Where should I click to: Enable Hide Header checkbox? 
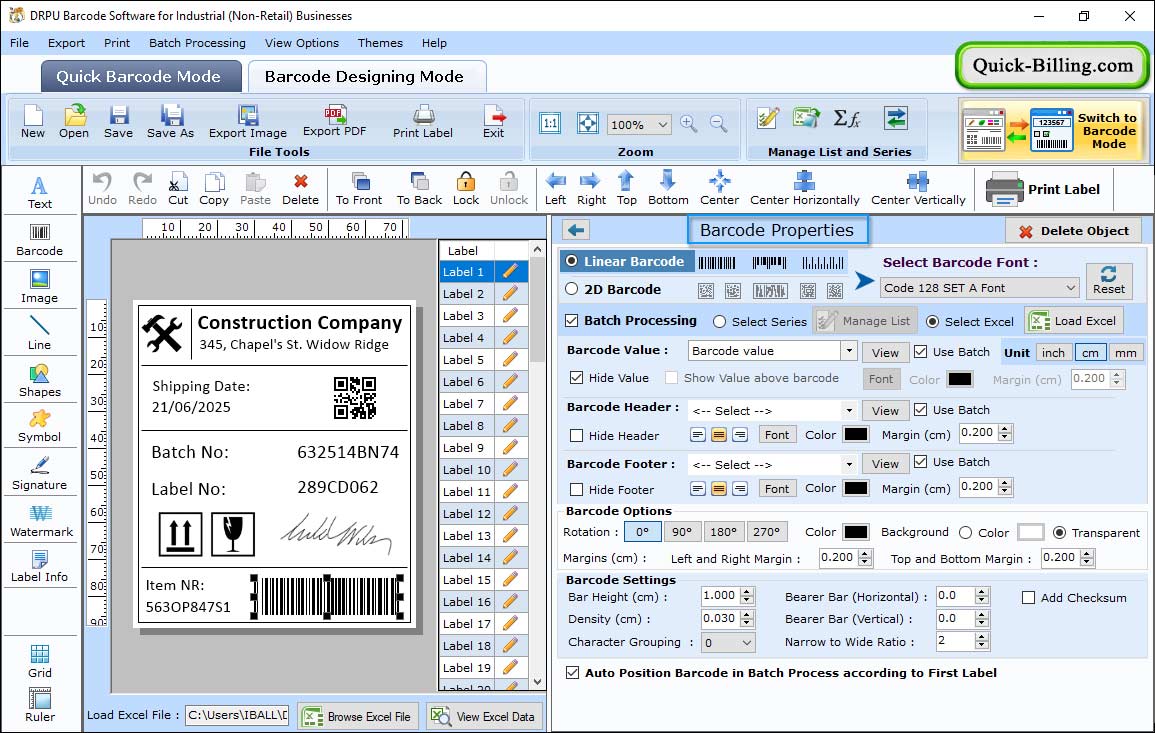577,436
